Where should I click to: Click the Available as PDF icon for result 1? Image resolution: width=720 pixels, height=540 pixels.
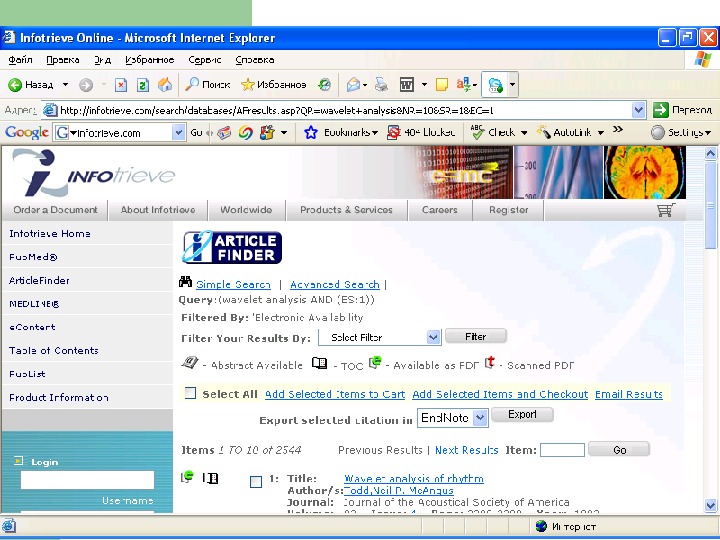click(187, 477)
